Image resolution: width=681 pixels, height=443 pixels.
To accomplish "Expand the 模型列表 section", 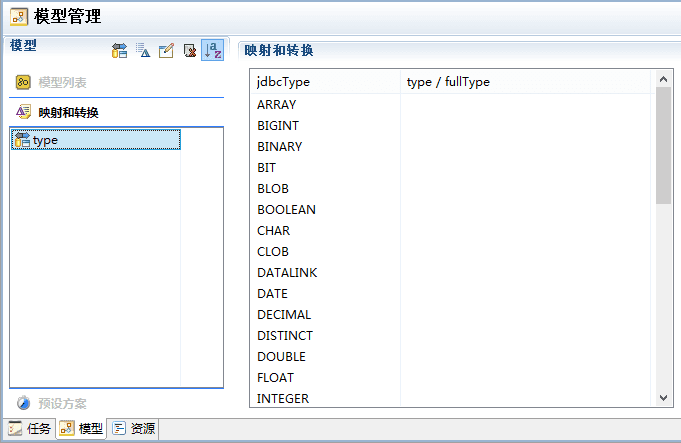I will click(x=62, y=83).
